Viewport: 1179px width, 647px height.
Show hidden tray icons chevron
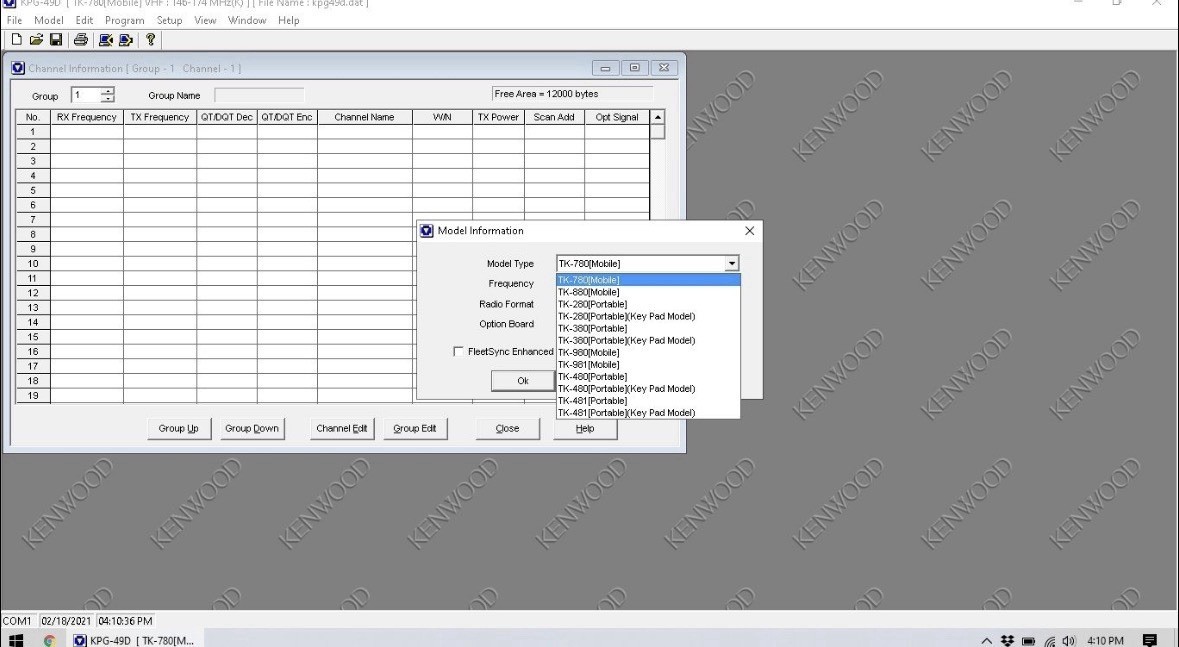987,641
